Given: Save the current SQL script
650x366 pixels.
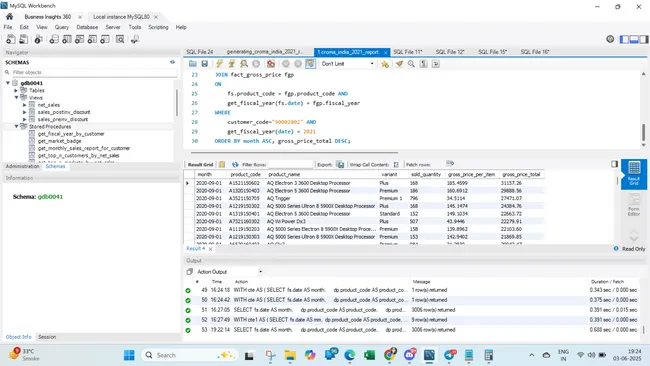Looking at the screenshot, I should (x=204, y=64).
